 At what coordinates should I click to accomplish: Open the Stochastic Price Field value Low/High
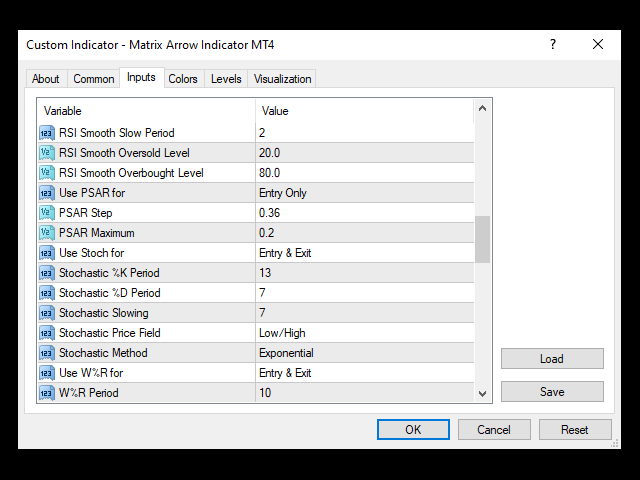pos(365,333)
